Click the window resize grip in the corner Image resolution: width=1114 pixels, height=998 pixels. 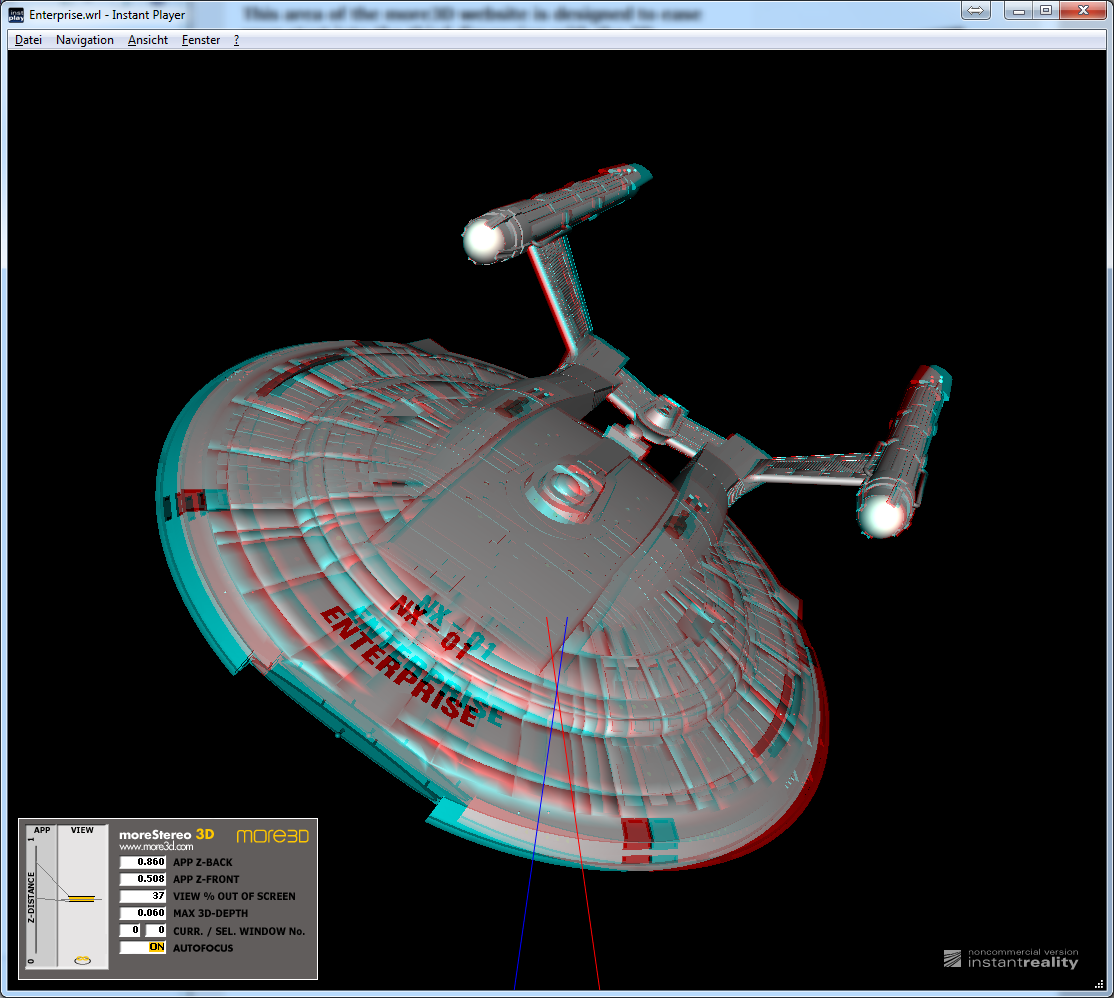[x=1099, y=983]
